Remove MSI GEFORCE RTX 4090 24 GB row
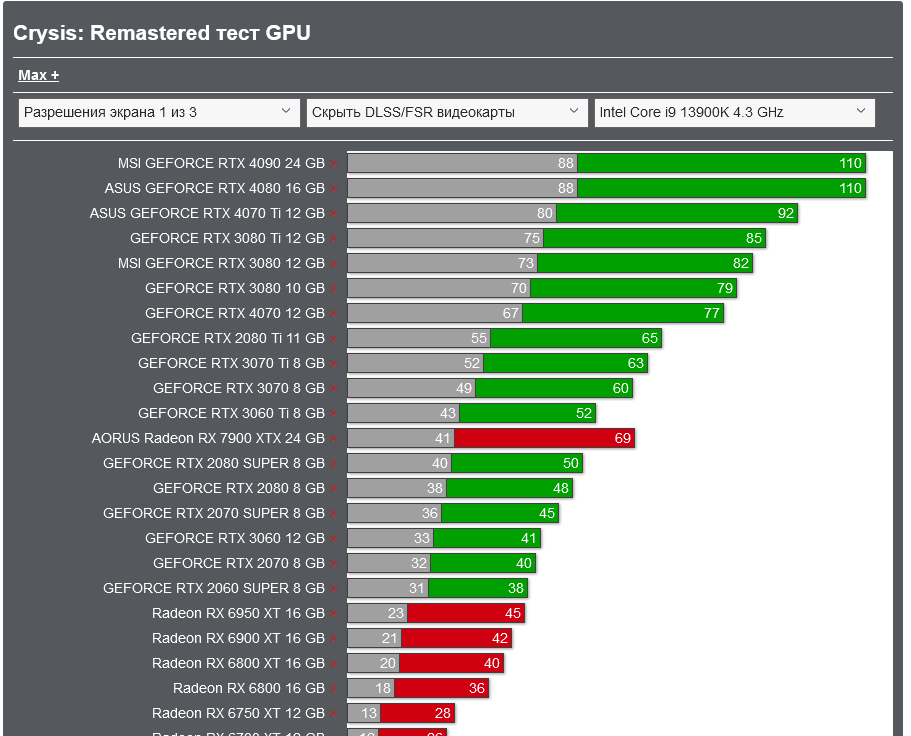Image resolution: width=911 pixels, height=736 pixels. [x=333, y=164]
